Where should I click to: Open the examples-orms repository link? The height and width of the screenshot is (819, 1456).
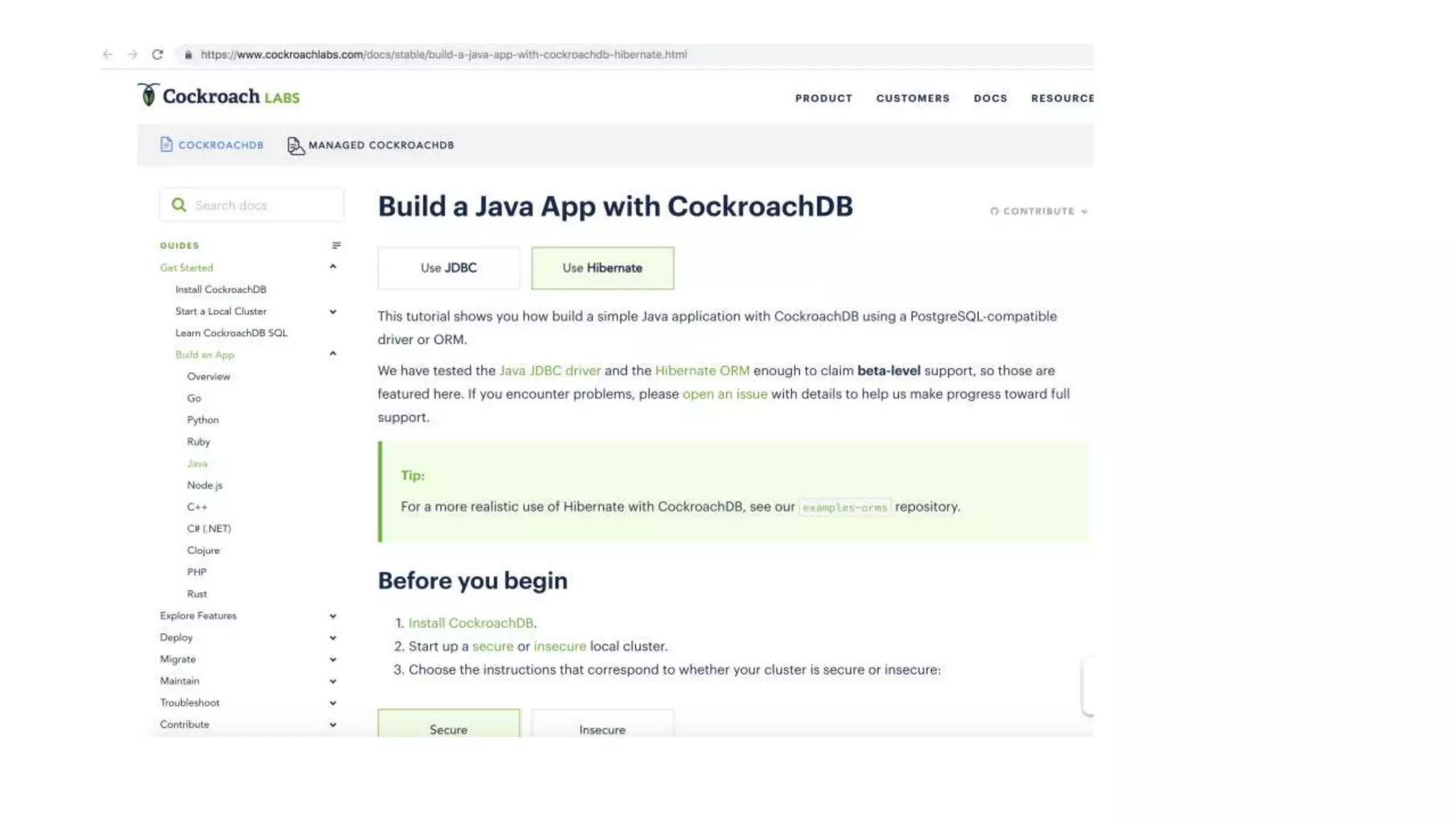click(845, 508)
